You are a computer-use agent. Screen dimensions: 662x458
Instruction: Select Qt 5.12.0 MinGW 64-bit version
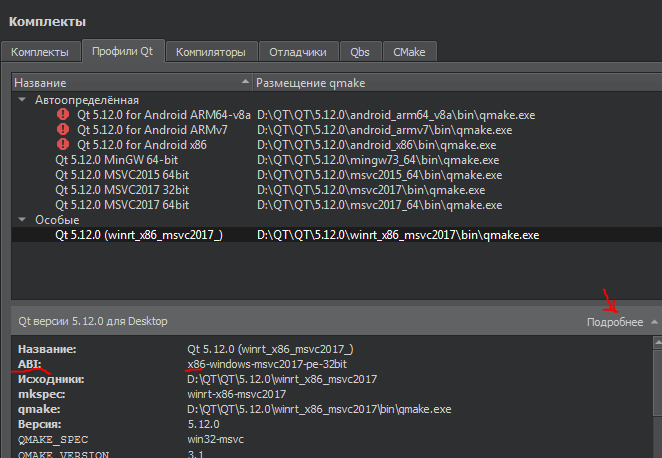116,160
